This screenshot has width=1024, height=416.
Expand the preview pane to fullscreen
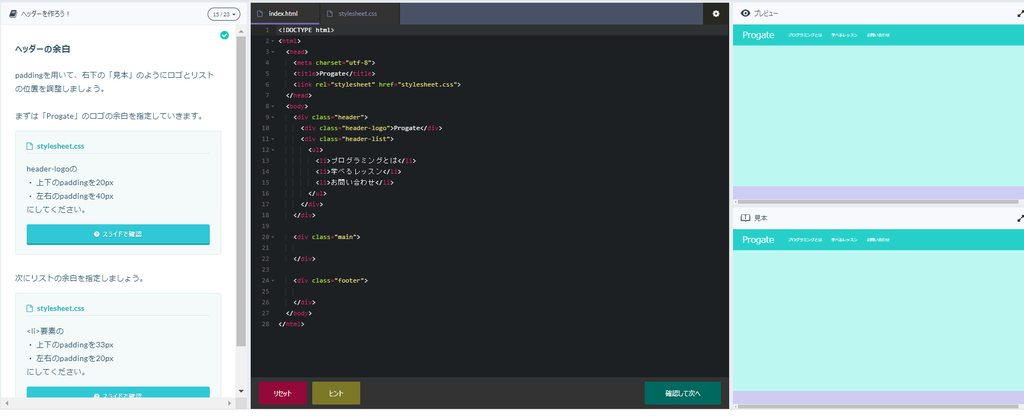coord(1020,14)
